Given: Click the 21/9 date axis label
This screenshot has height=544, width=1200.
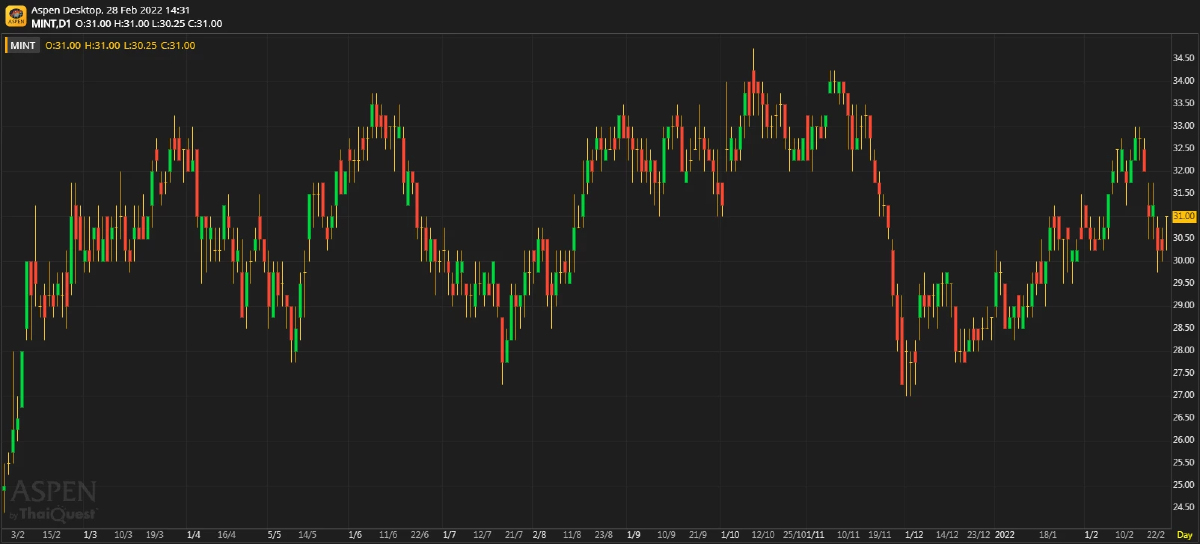Looking at the screenshot, I should pyautogui.click(x=698, y=535).
